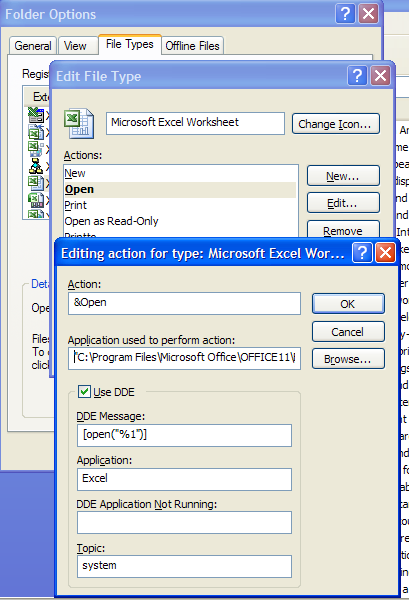Switch to the General tab
The image size is (409, 600).
tap(33, 46)
